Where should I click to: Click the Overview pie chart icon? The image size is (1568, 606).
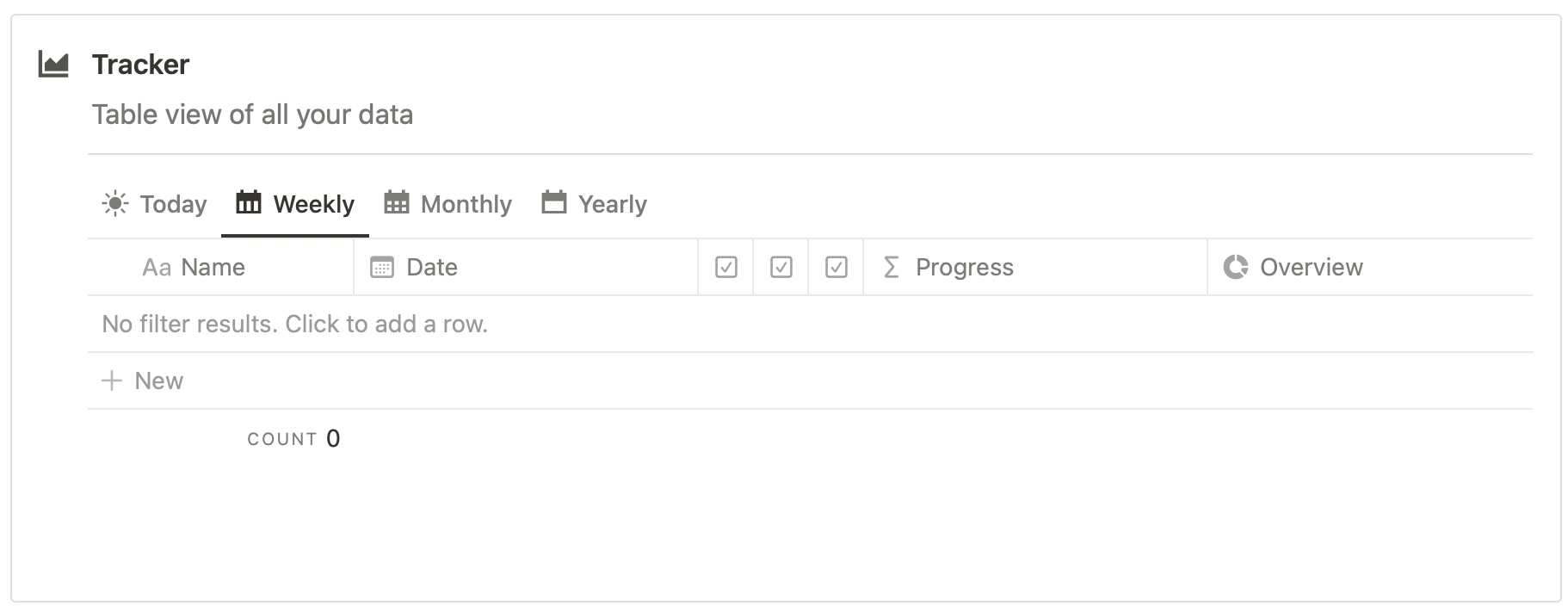pyautogui.click(x=1235, y=268)
